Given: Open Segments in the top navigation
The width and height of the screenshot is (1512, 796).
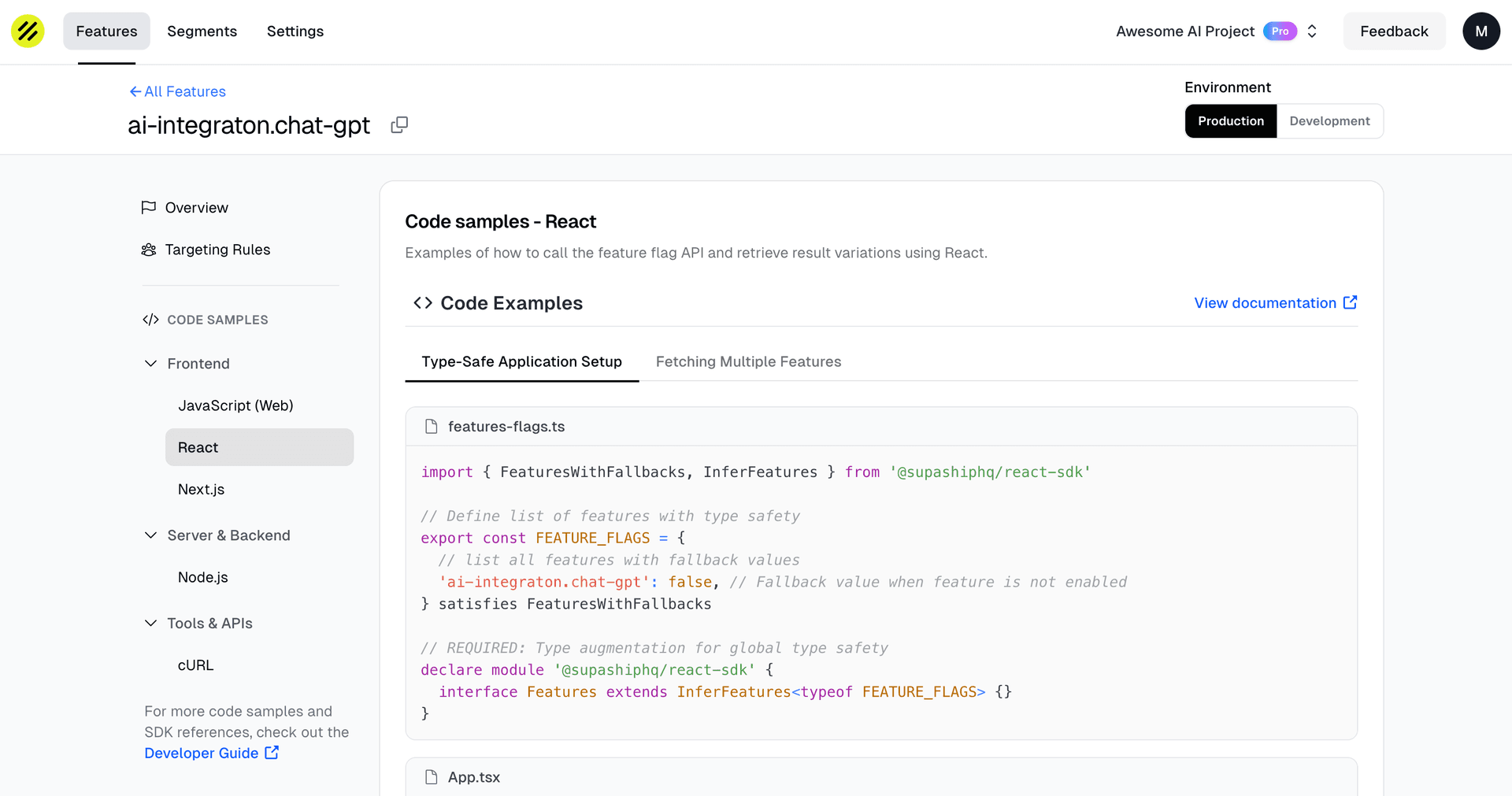Looking at the screenshot, I should [202, 31].
